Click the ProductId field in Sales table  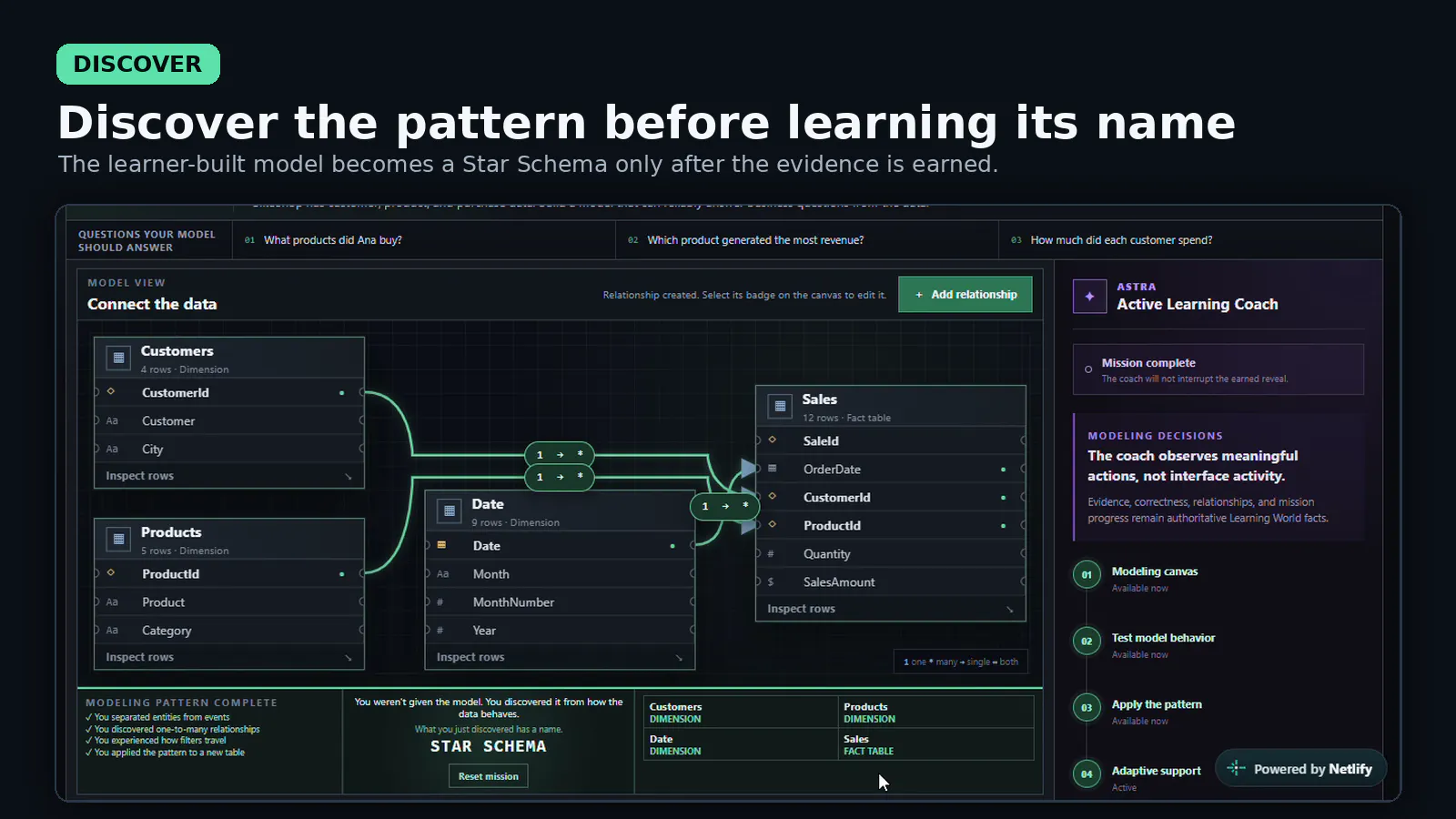[891, 525]
